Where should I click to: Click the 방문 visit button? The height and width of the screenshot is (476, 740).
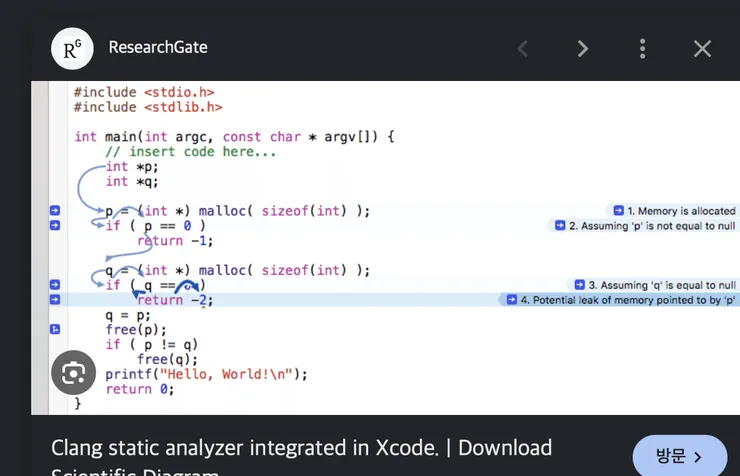click(680, 456)
